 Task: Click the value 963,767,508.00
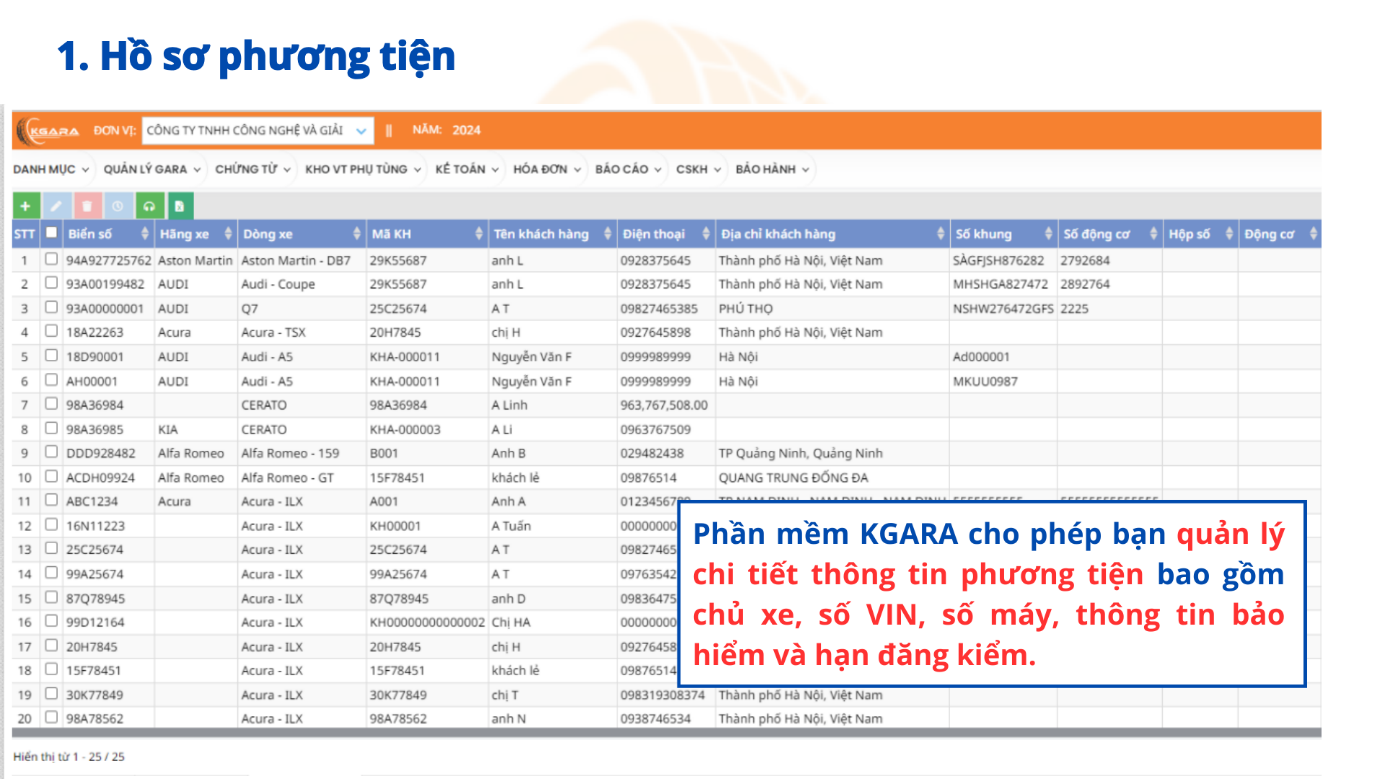pos(664,405)
